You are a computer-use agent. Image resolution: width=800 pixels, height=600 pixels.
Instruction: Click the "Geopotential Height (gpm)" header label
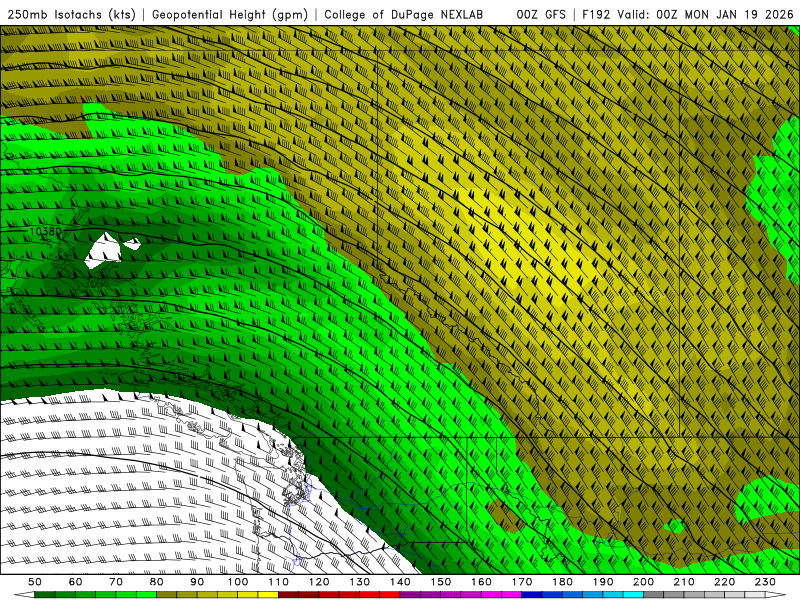230,15
